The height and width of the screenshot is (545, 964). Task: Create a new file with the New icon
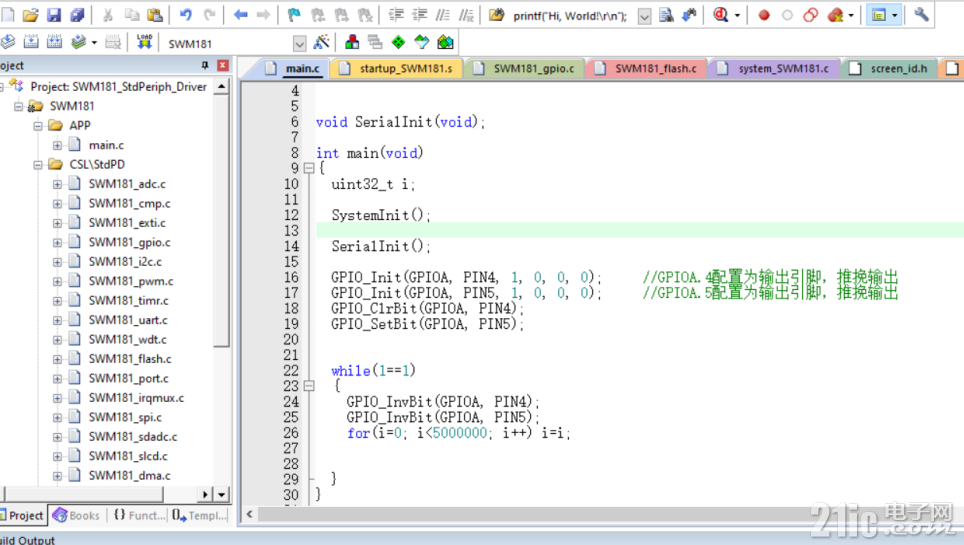[7, 15]
